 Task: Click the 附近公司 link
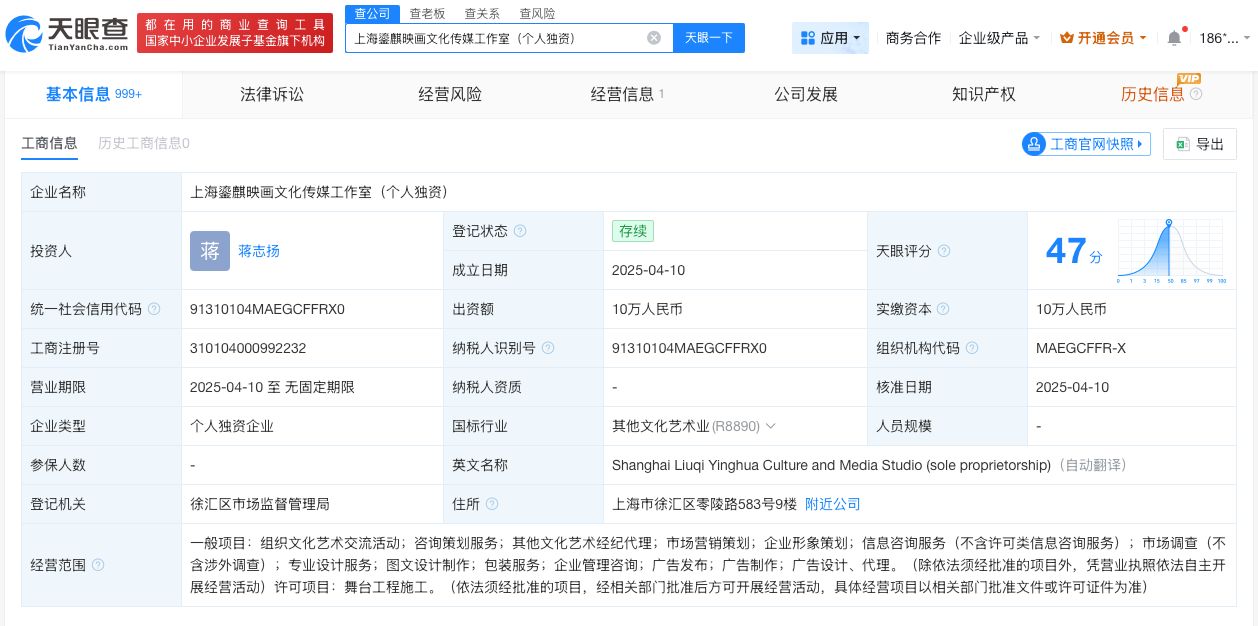tap(833, 504)
